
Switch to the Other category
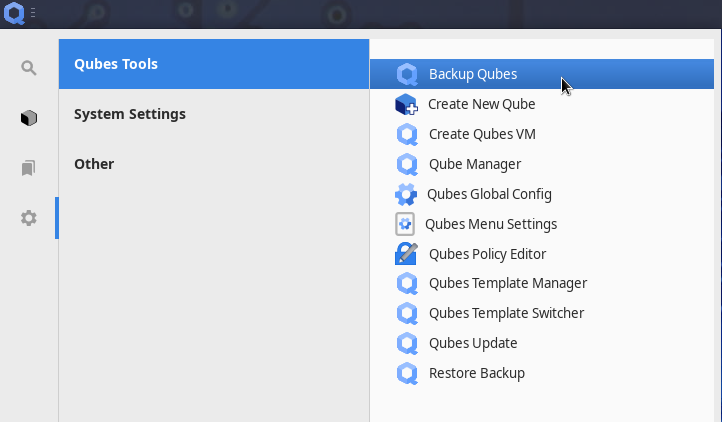coord(214,164)
